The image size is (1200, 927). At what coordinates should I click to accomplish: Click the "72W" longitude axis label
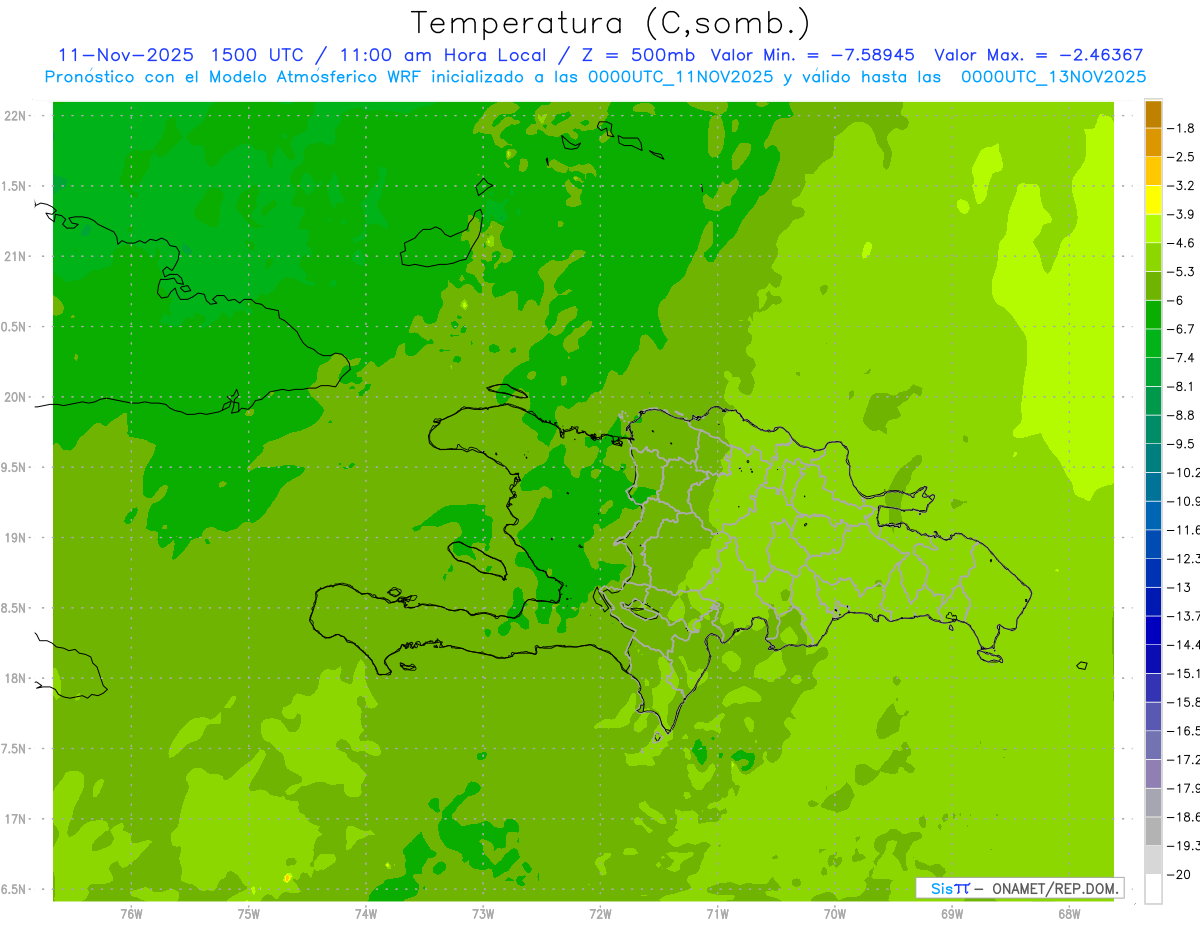click(600, 914)
